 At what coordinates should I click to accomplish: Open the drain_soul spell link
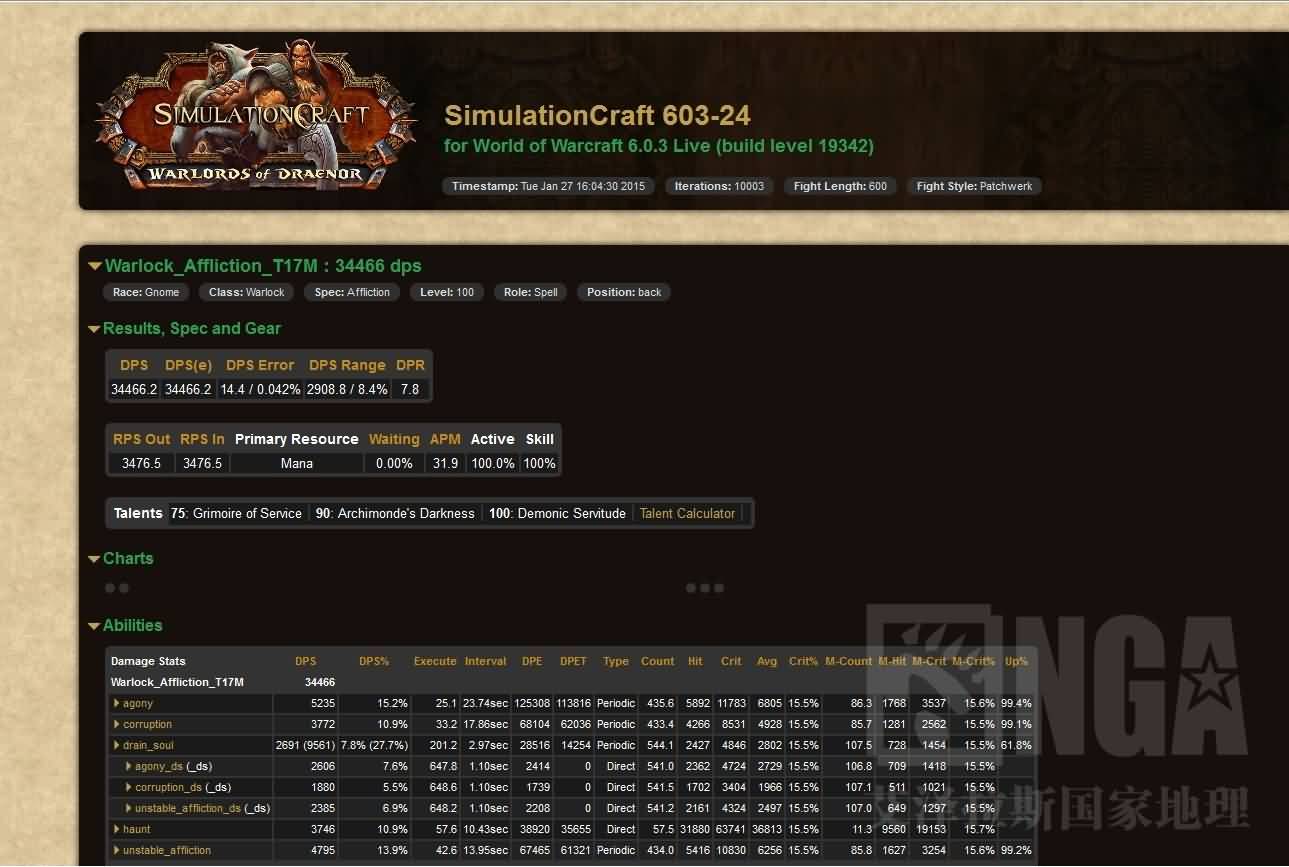point(148,746)
